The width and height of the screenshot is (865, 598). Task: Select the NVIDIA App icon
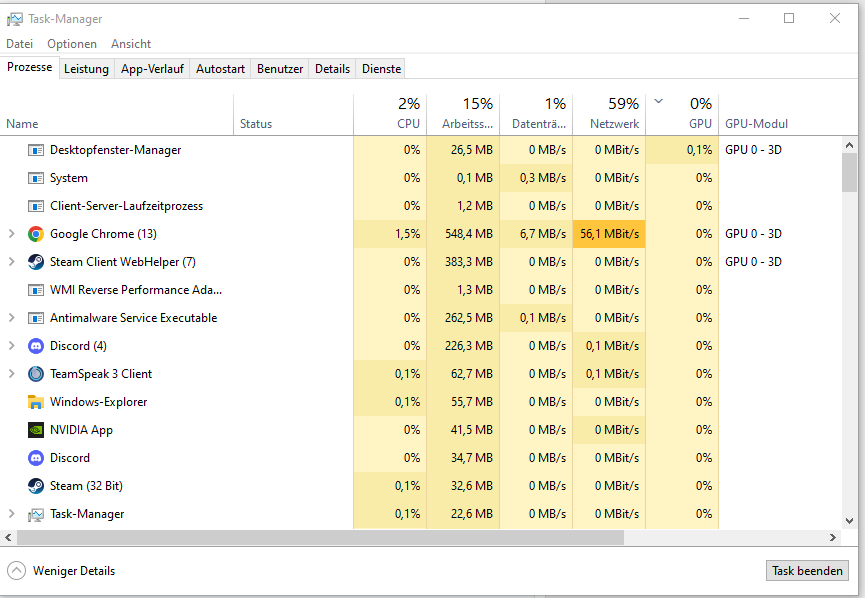36,430
